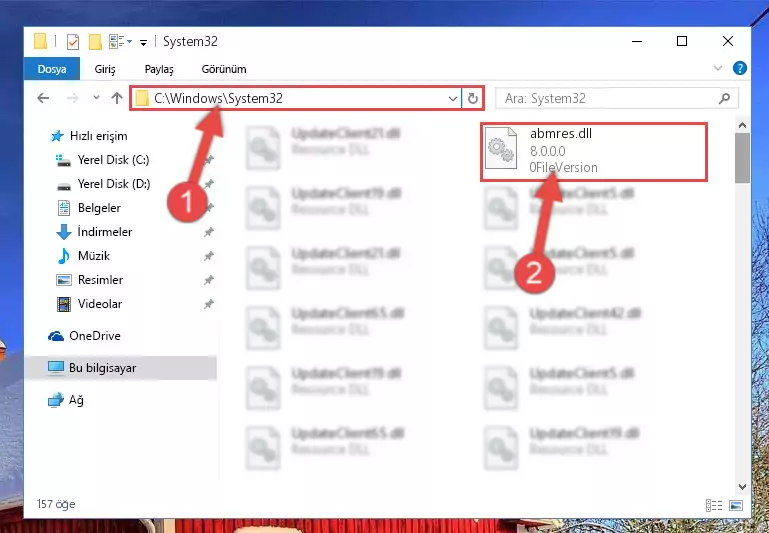Image resolution: width=769 pixels, height=533 pixels.
Task: Expand the address bar history dropdown
Action: tap(453, 99)
